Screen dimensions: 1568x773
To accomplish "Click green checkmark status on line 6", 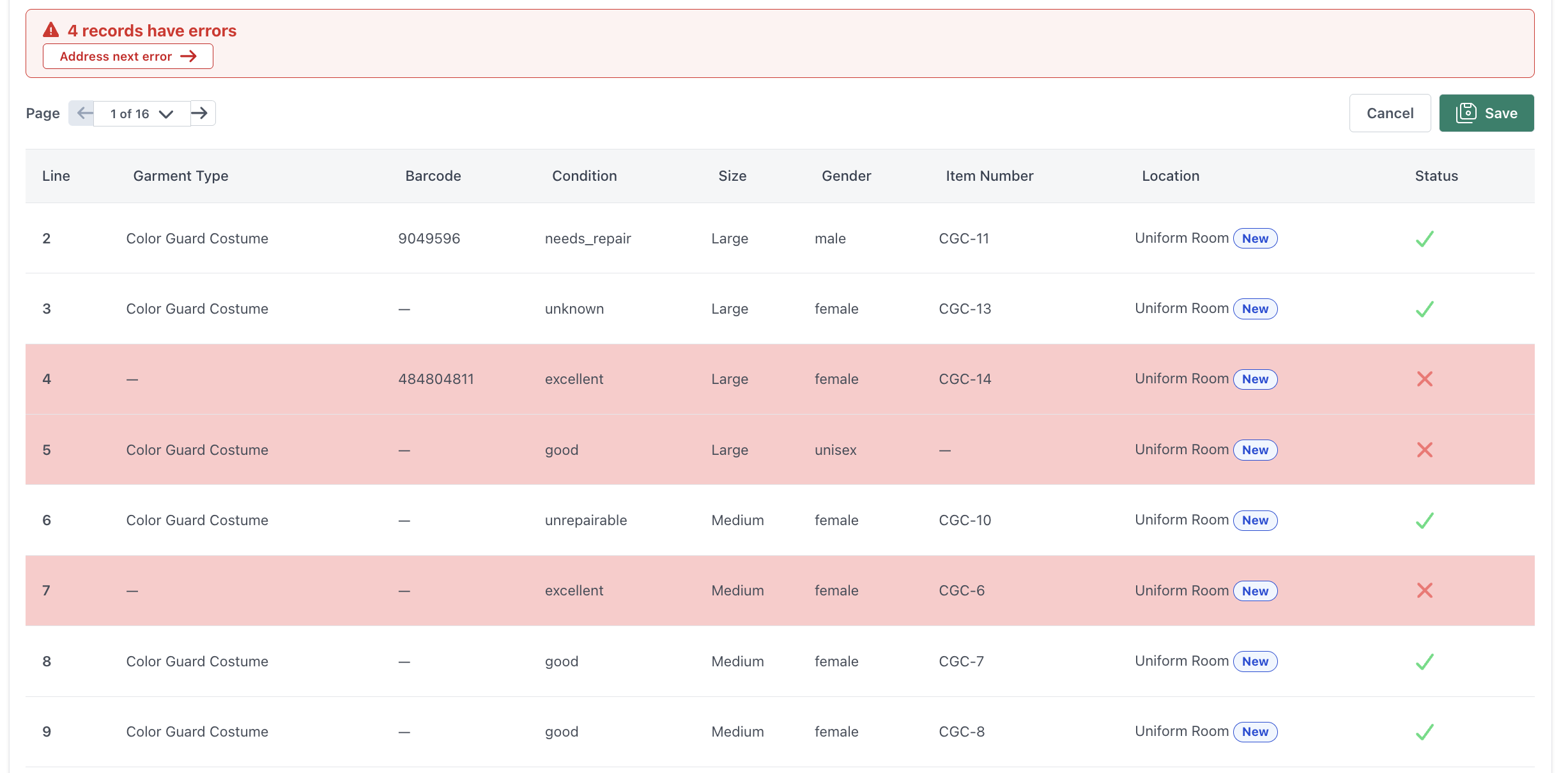I will tap(1424, 520).
